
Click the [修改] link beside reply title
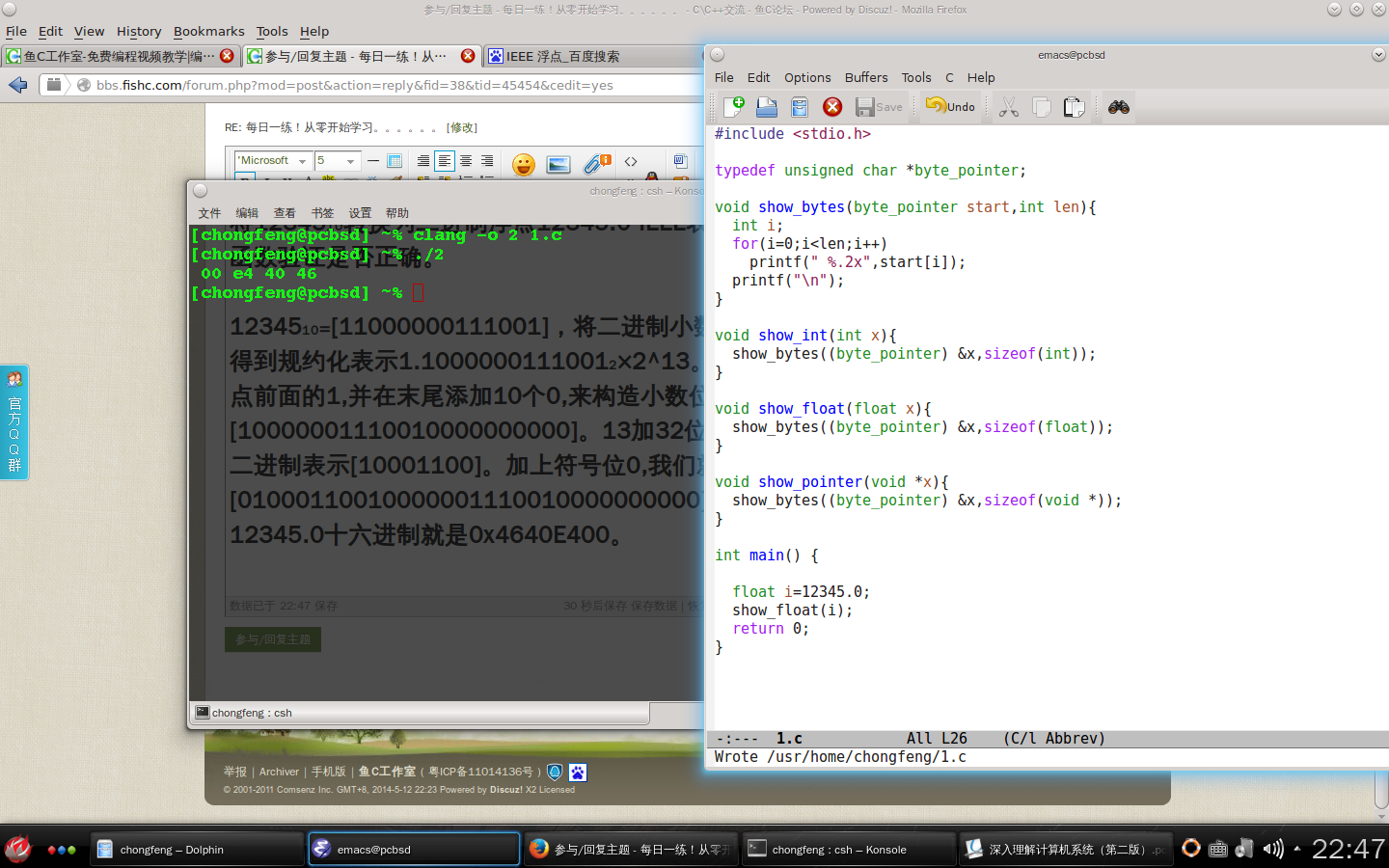pyautogui.click(x=462, y=127)
